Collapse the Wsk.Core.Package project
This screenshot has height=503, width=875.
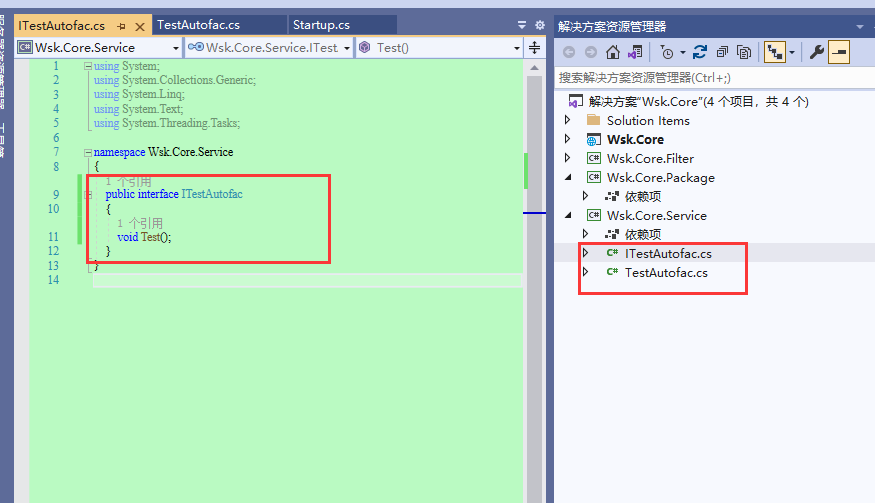pyautogui.click(x=568, y=177)
